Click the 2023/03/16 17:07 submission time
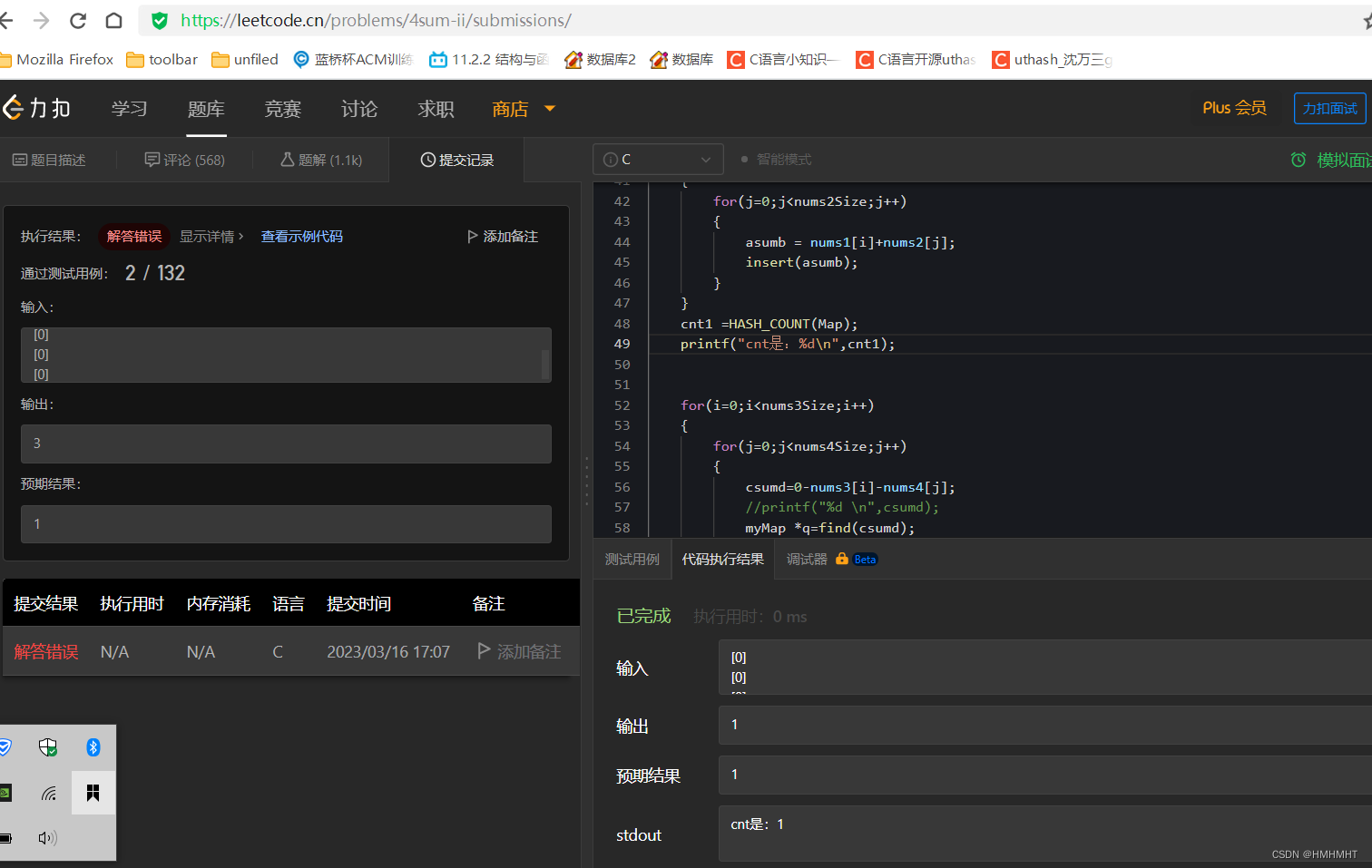1372x868 pixels. [388, 652]
